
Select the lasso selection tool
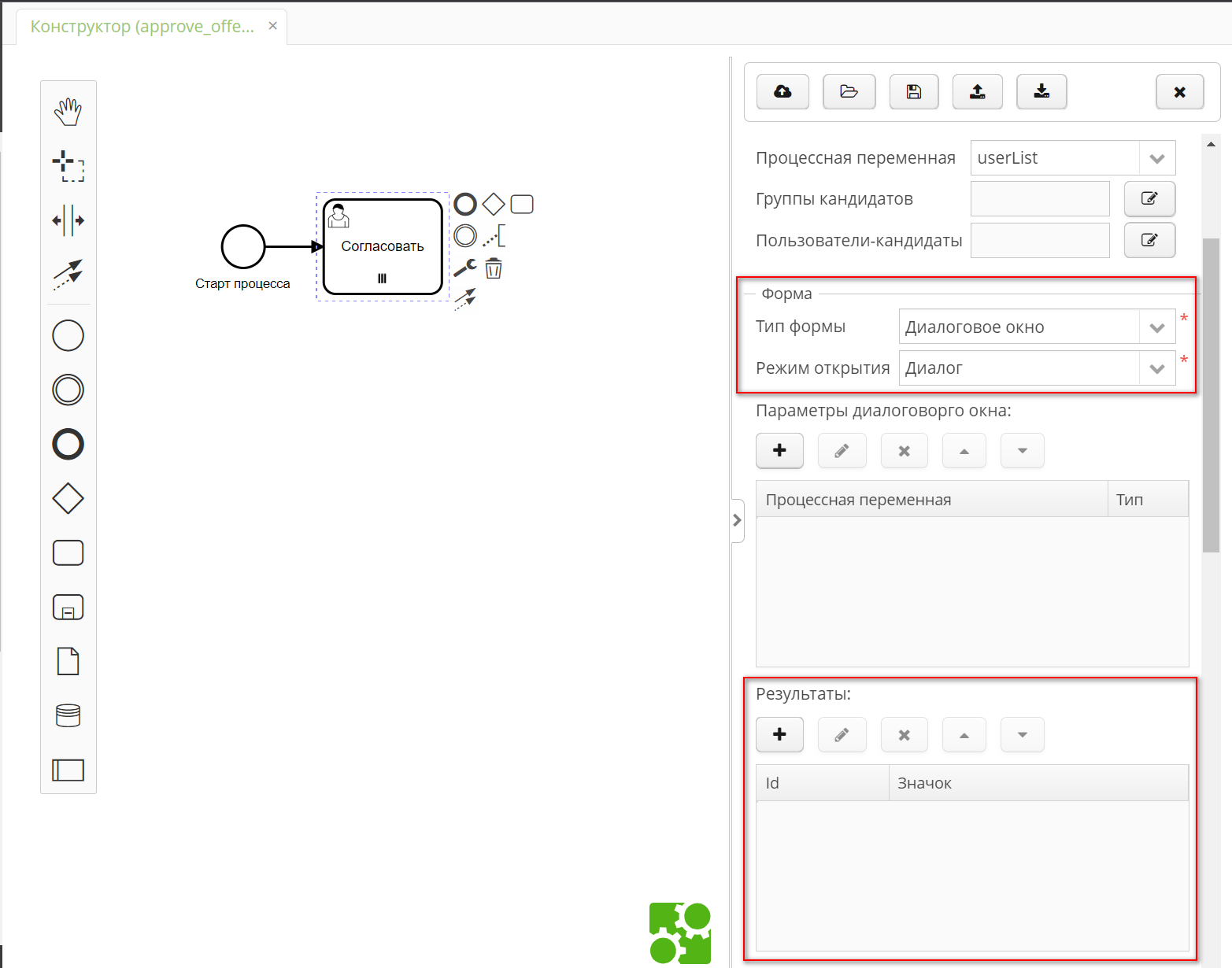tap(68, 166)
